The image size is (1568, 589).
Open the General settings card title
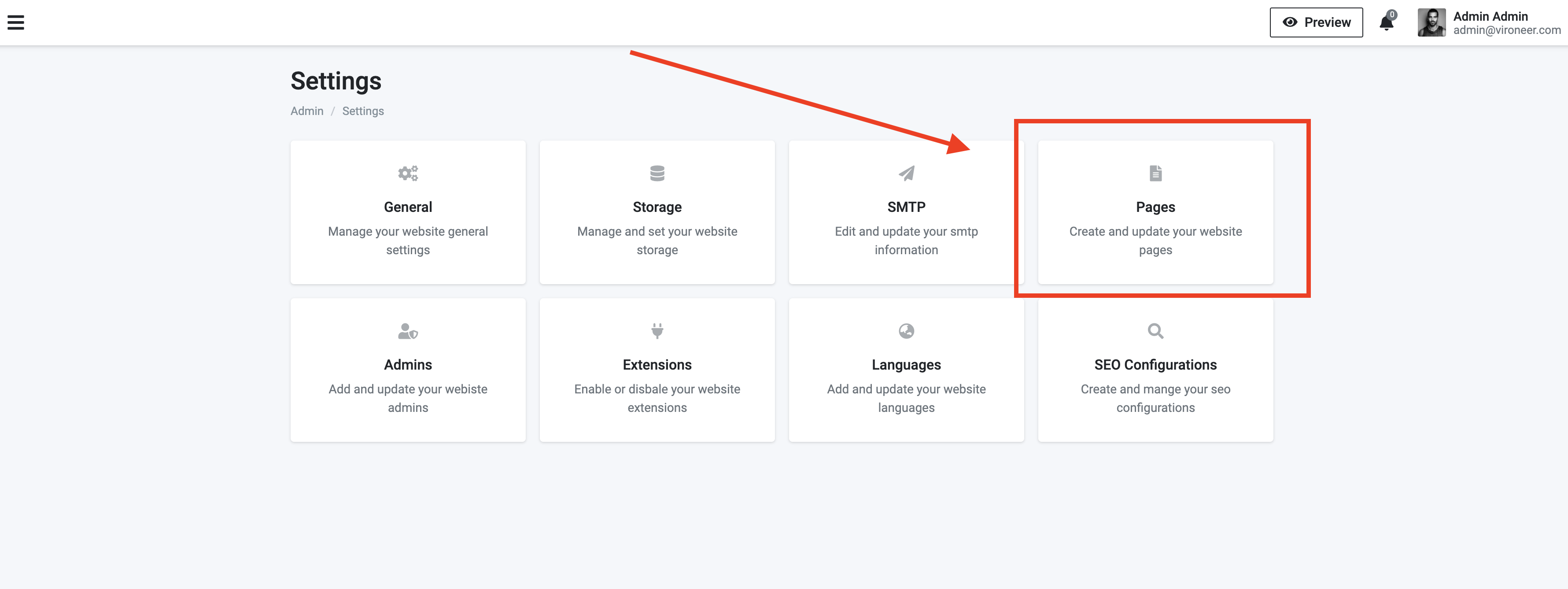click(408, 207)
